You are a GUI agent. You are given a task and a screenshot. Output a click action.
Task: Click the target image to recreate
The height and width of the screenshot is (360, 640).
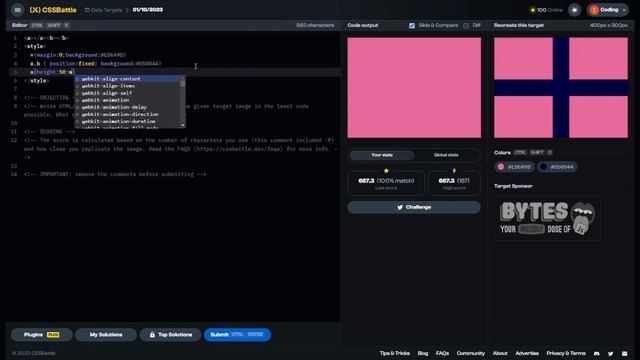[x=561, y=88]
